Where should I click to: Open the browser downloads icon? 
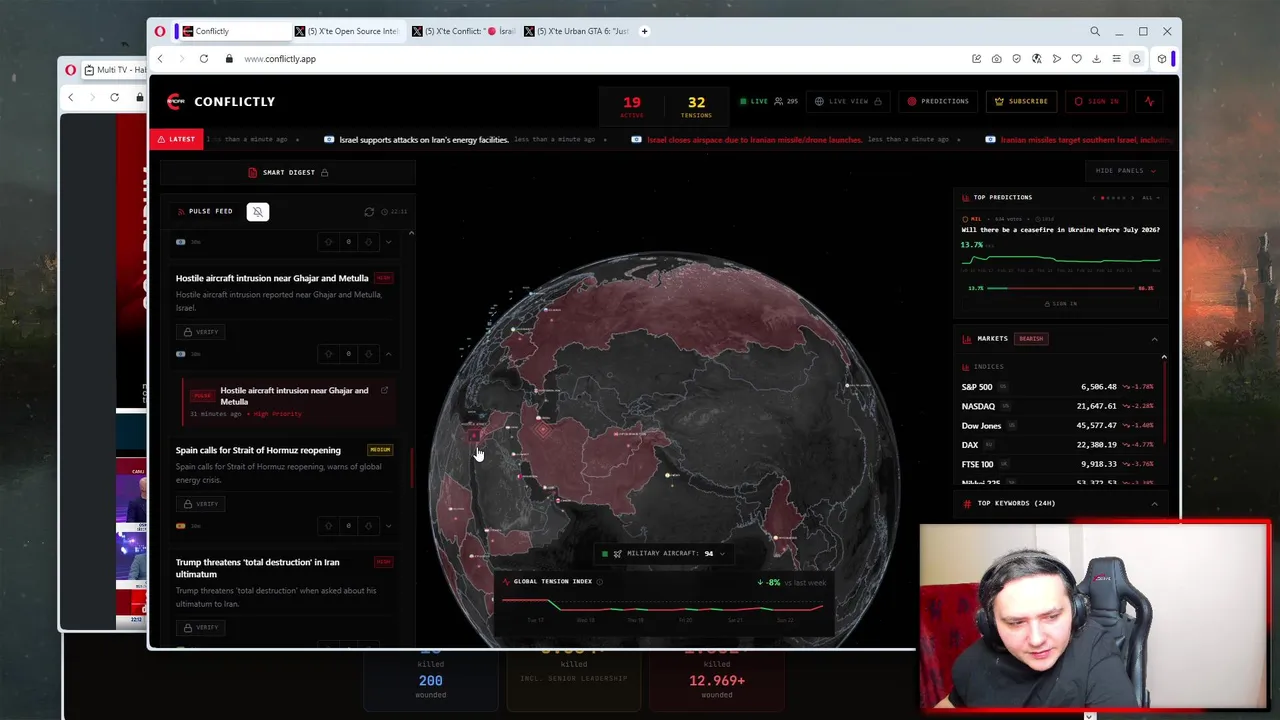[x=1096, y=59]
